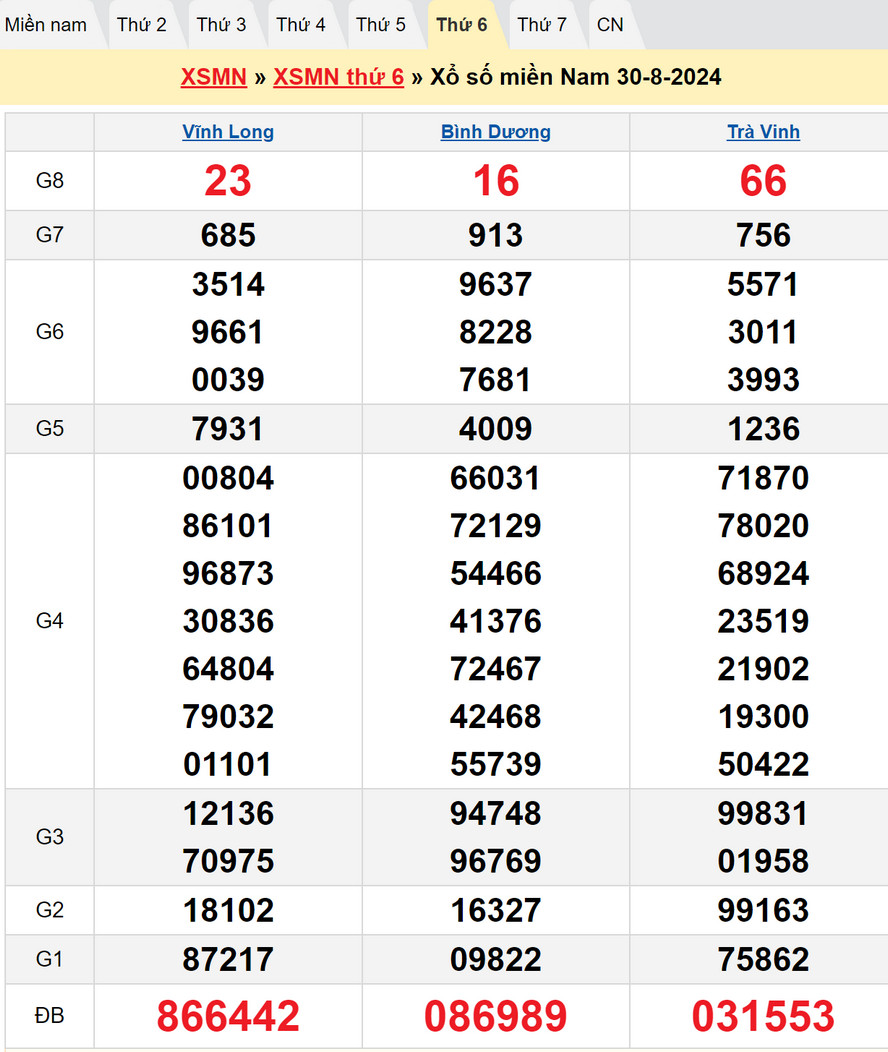Select the active Thứ 6 tab
Viewport: 888px width, 1052px height.
(462, 25)
